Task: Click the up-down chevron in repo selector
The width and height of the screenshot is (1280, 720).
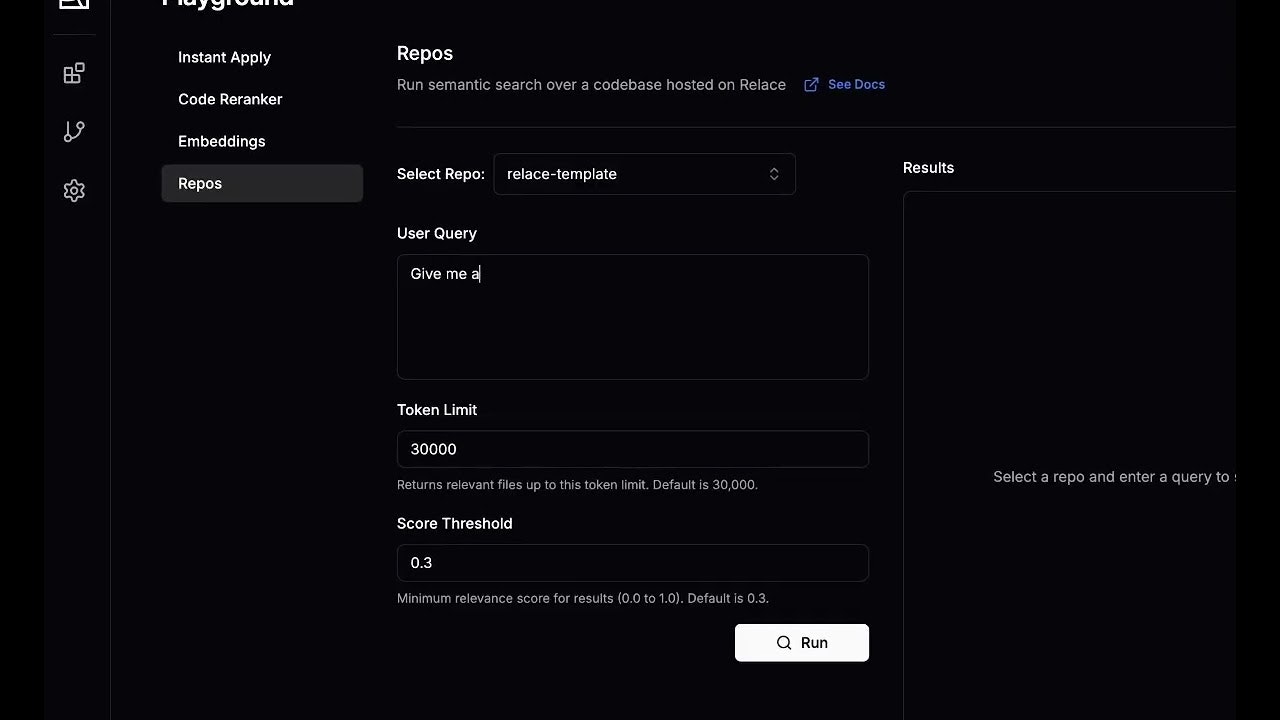Action: click(x=774, y=174)
